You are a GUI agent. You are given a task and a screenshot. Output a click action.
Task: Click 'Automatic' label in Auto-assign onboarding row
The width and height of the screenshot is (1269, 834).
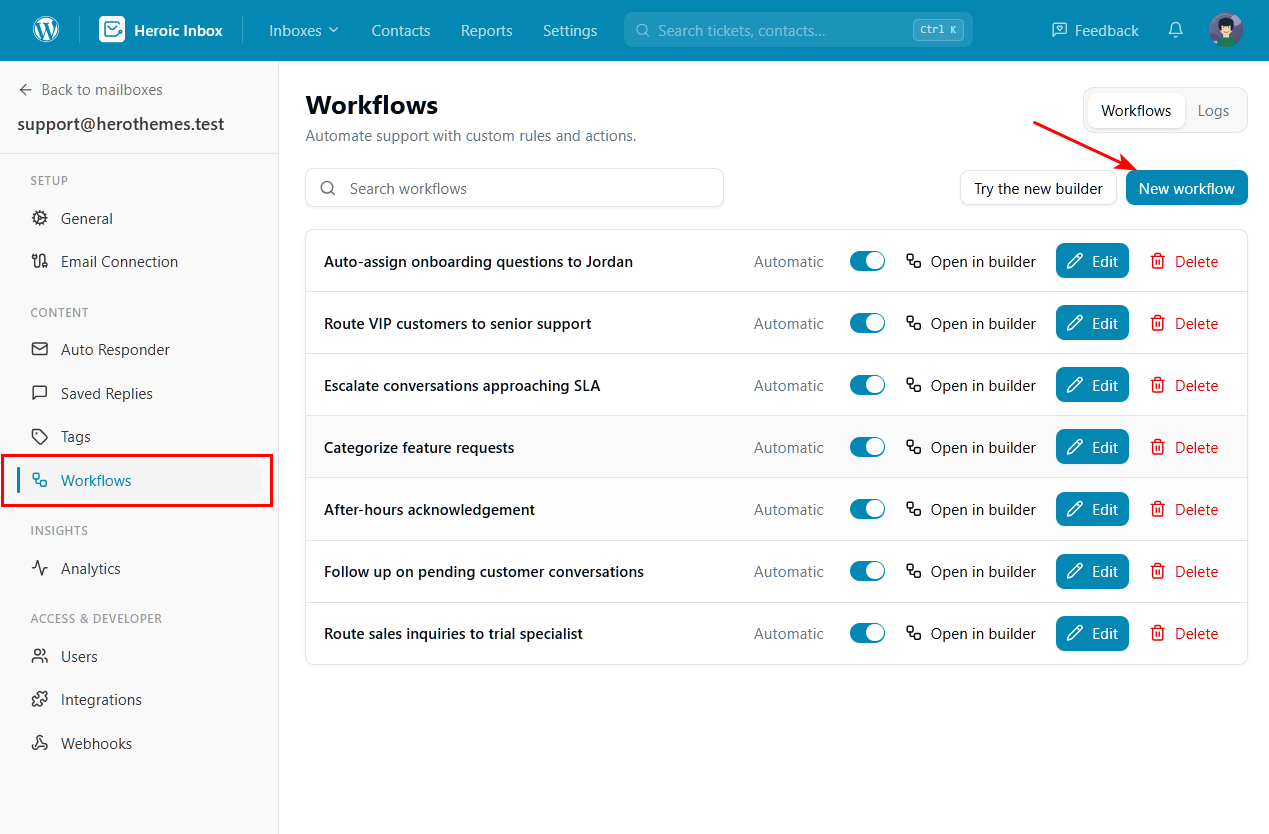789,262
